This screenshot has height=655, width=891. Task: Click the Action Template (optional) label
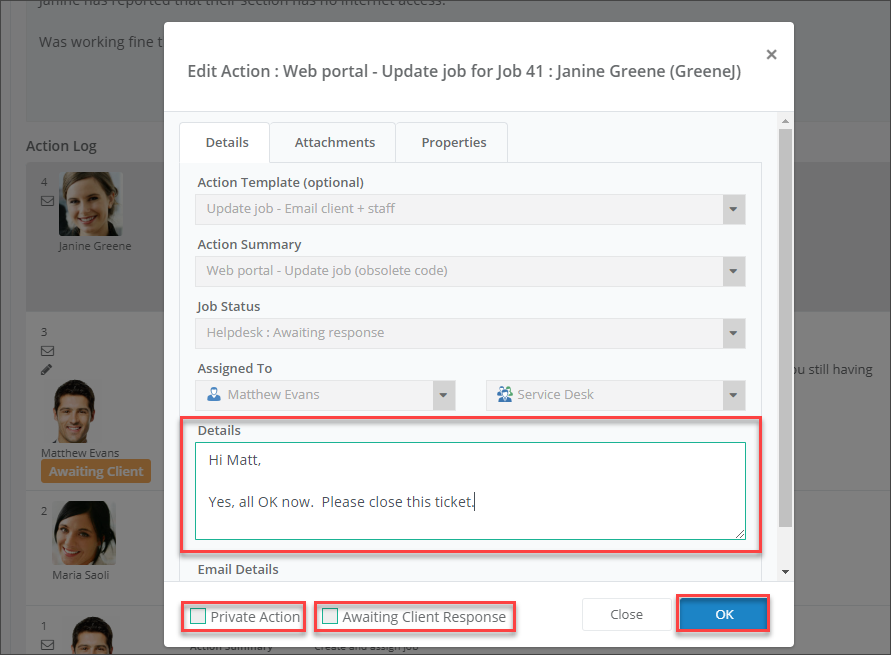coord(281,183)
